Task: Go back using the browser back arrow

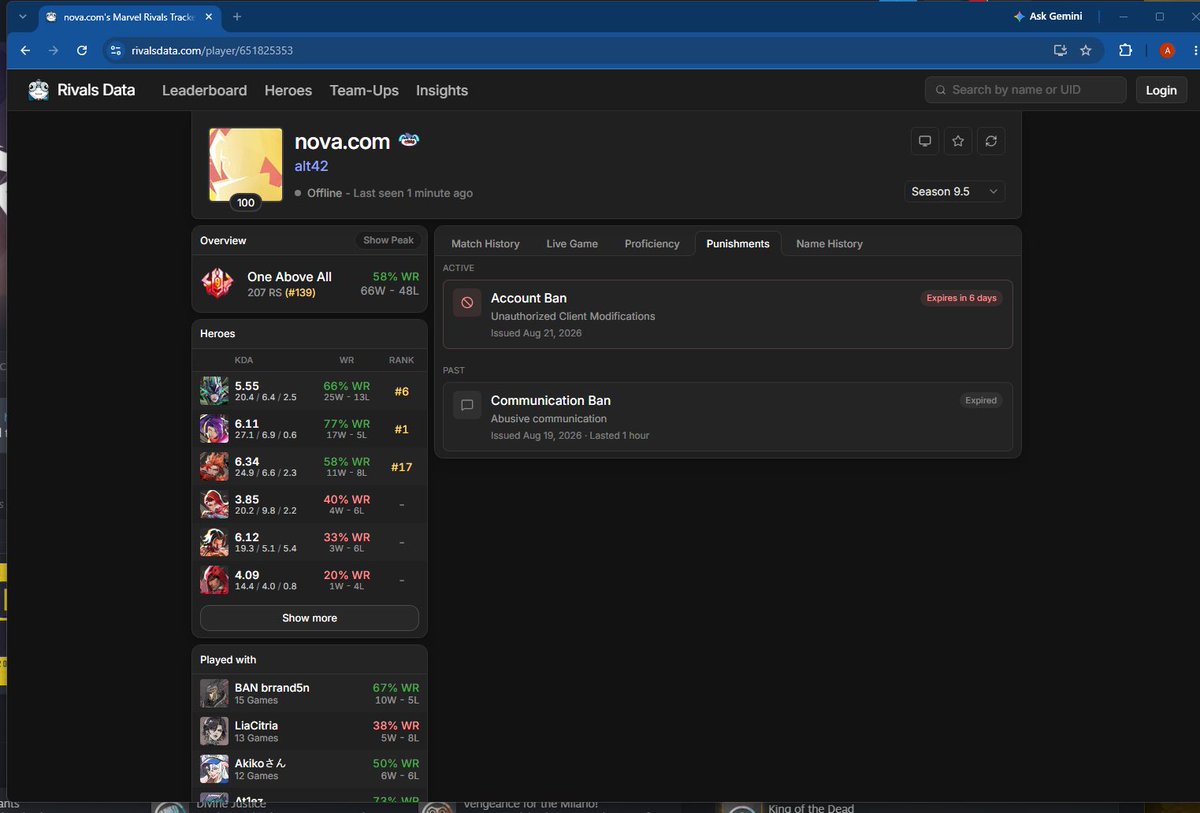Action: [x=25, y=50]
